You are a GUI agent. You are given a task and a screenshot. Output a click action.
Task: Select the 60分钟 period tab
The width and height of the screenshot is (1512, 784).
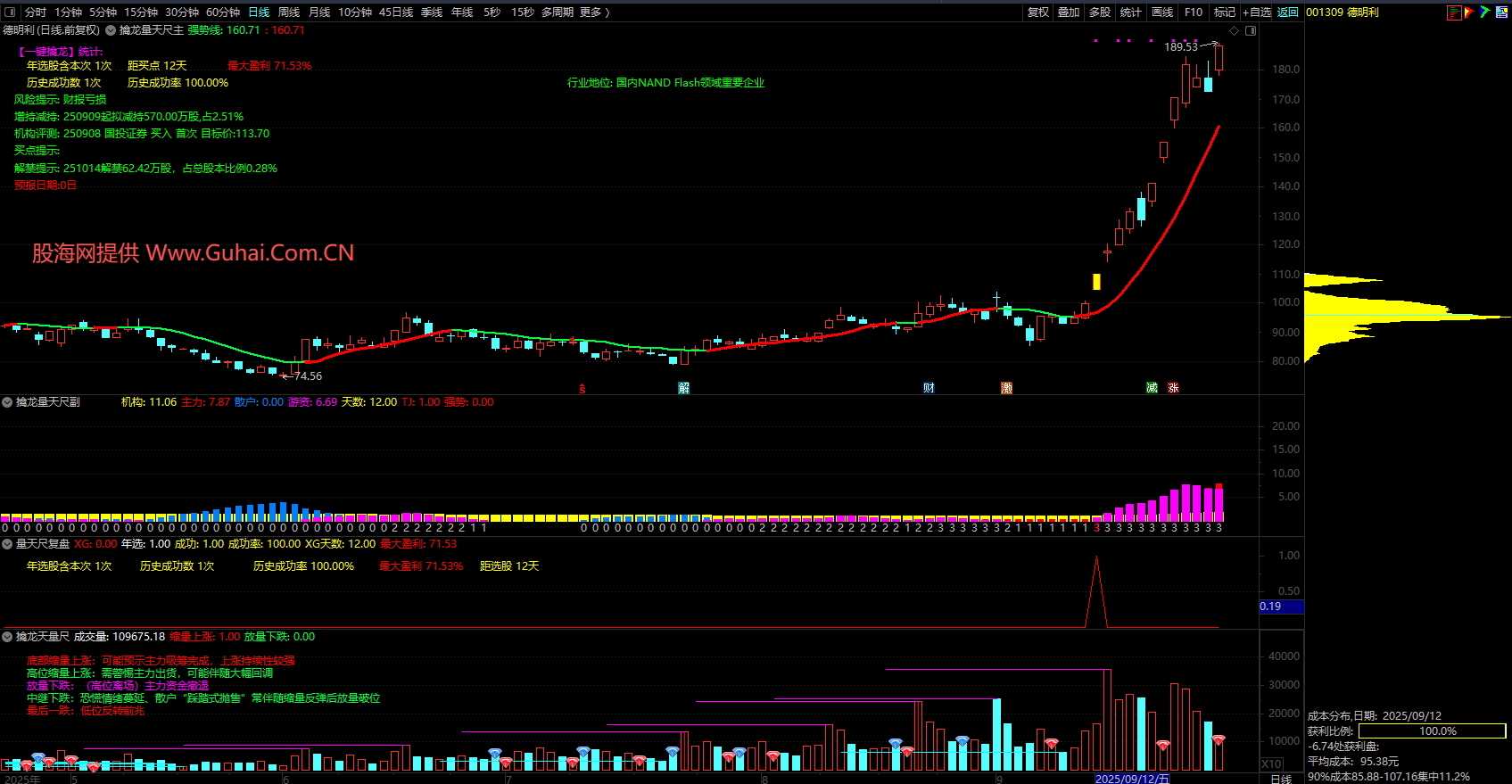pos(223,12)
